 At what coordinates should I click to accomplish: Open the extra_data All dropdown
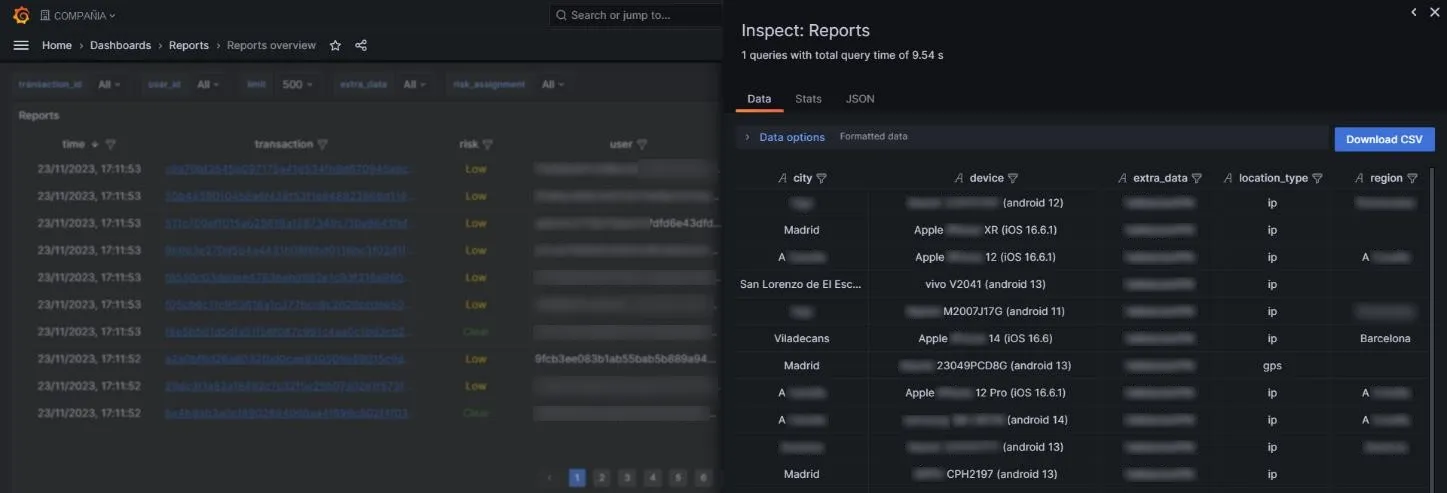point(415,85)
